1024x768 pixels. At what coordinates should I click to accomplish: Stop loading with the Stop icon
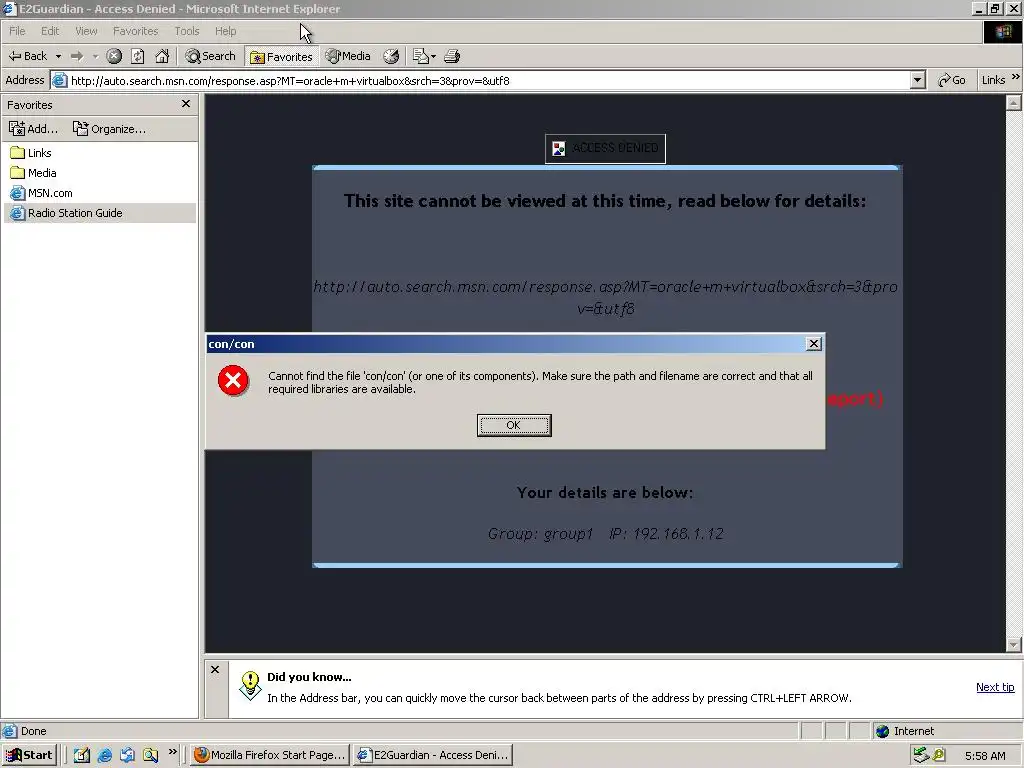114,56
